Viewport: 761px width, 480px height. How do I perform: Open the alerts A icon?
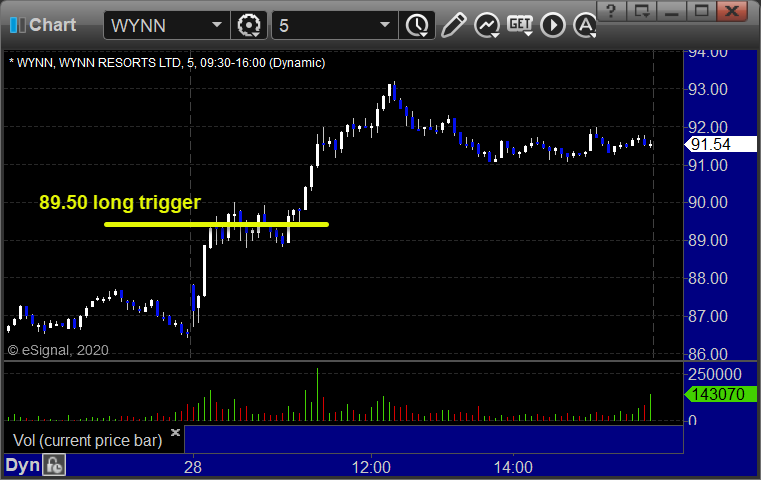point(585,25)
